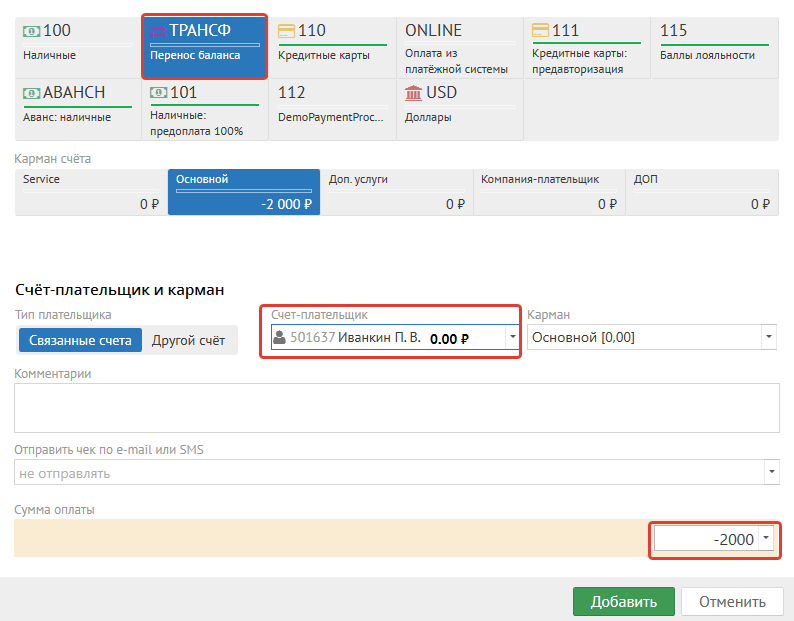Click the person icon in Счет-плательщик field
The height and width of the screenshot is (621, 794).
tap(279, 337)
